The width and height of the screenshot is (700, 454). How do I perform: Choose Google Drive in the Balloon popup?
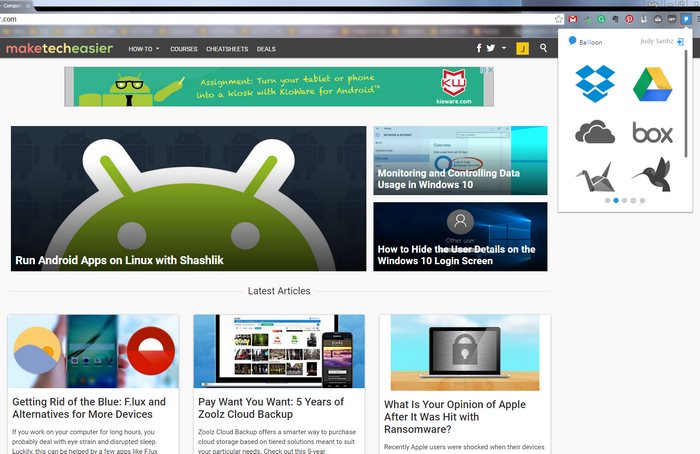[652, 83]
